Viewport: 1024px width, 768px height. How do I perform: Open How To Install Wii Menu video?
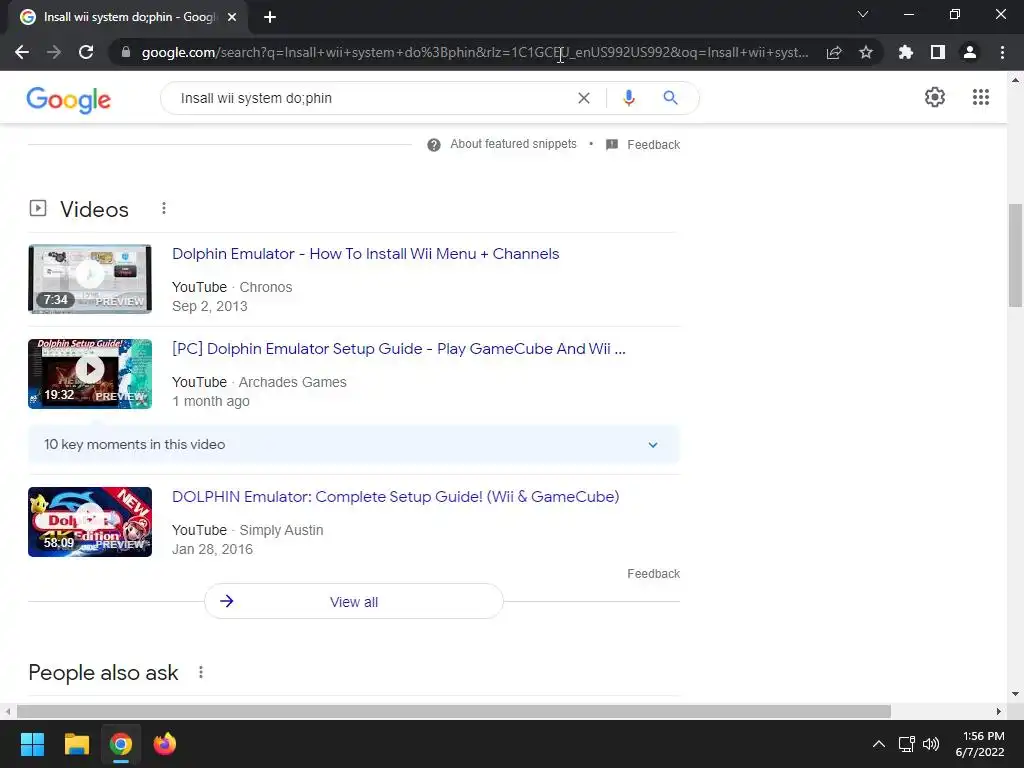point(366,253)
